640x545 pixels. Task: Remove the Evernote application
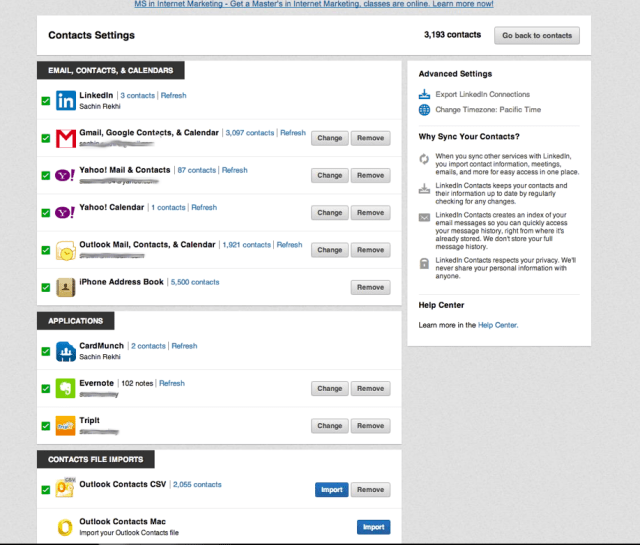[370, 388]
